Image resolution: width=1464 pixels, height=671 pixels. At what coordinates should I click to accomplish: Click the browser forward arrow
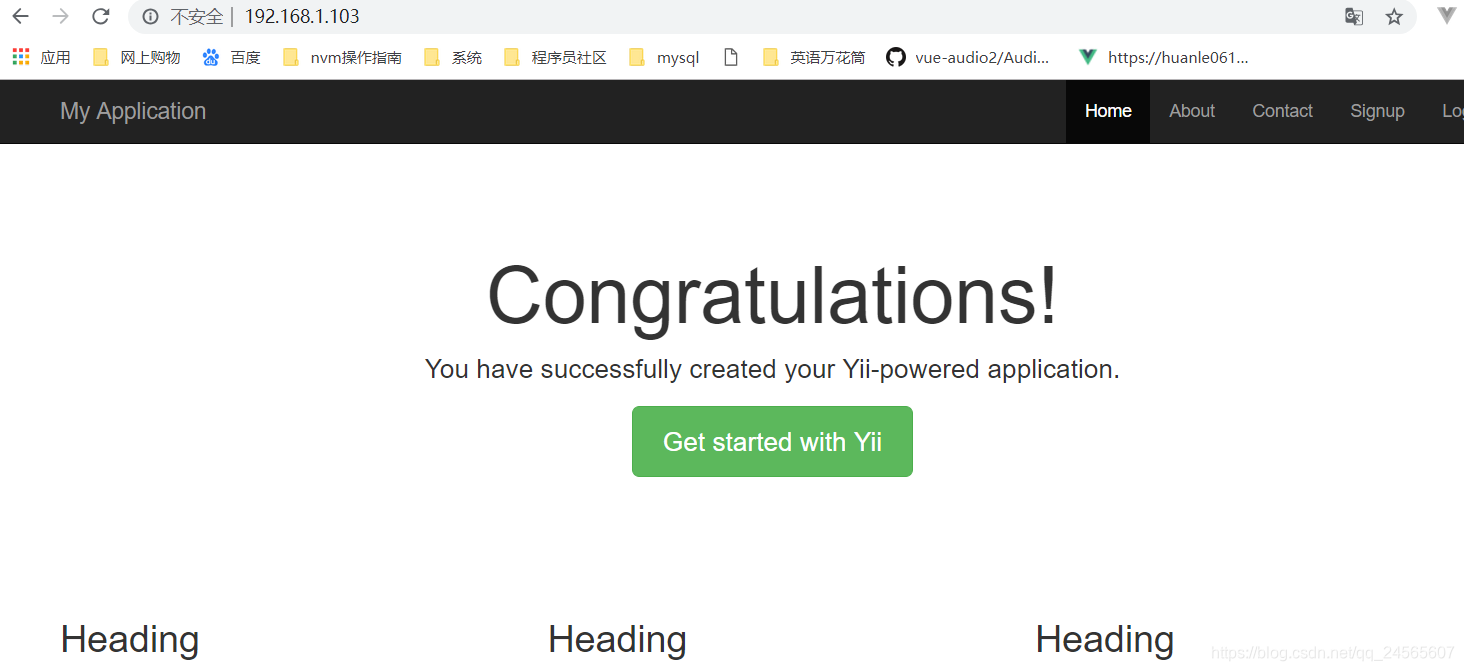pyautogui.click(x=60, y=16)
